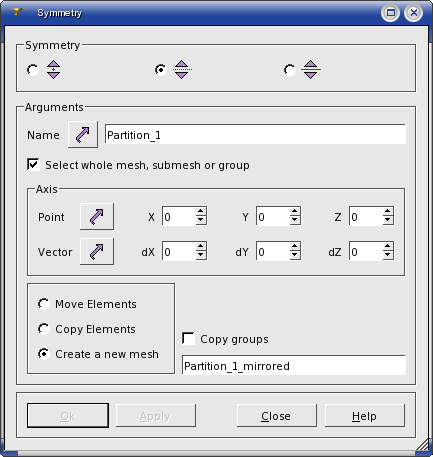
Task: Click the Point selection arrow button
Action: tap(97, 216)
